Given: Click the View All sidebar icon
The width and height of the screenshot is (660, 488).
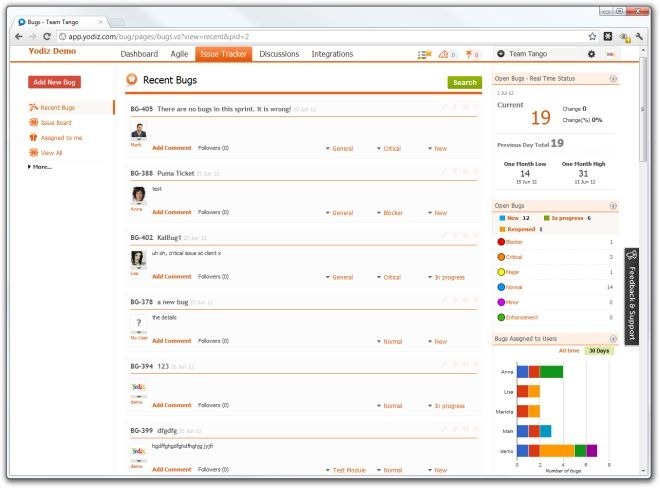Looking at the screenshot, I should click(x=33, y=152).
